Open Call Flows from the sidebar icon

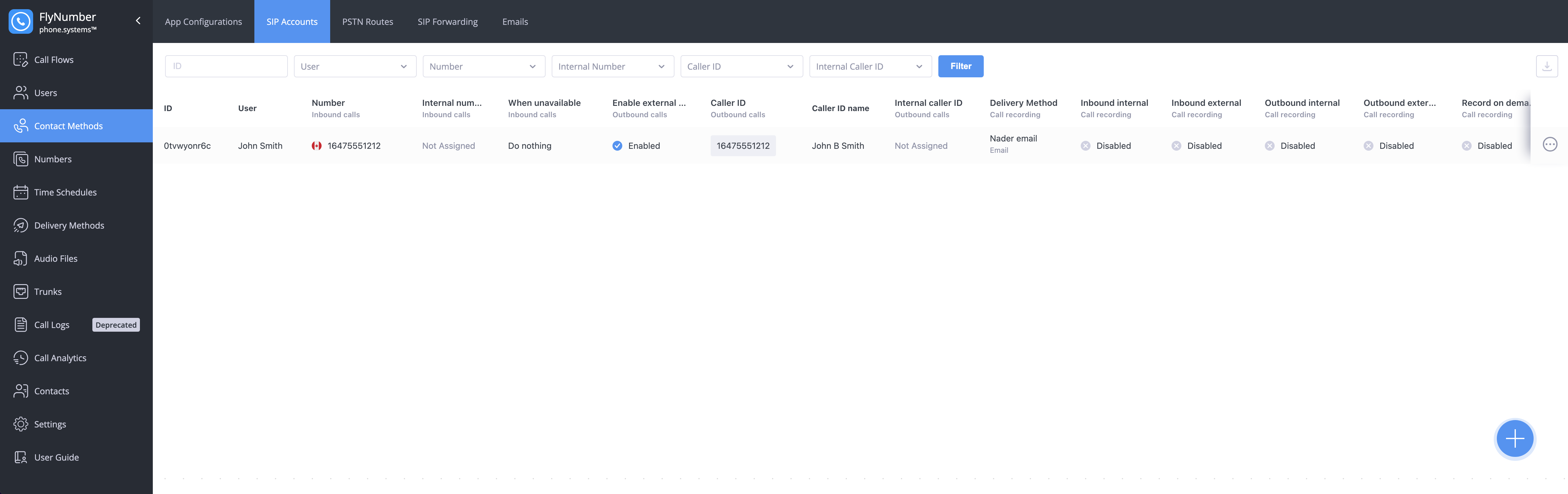(x=21, y=60)
